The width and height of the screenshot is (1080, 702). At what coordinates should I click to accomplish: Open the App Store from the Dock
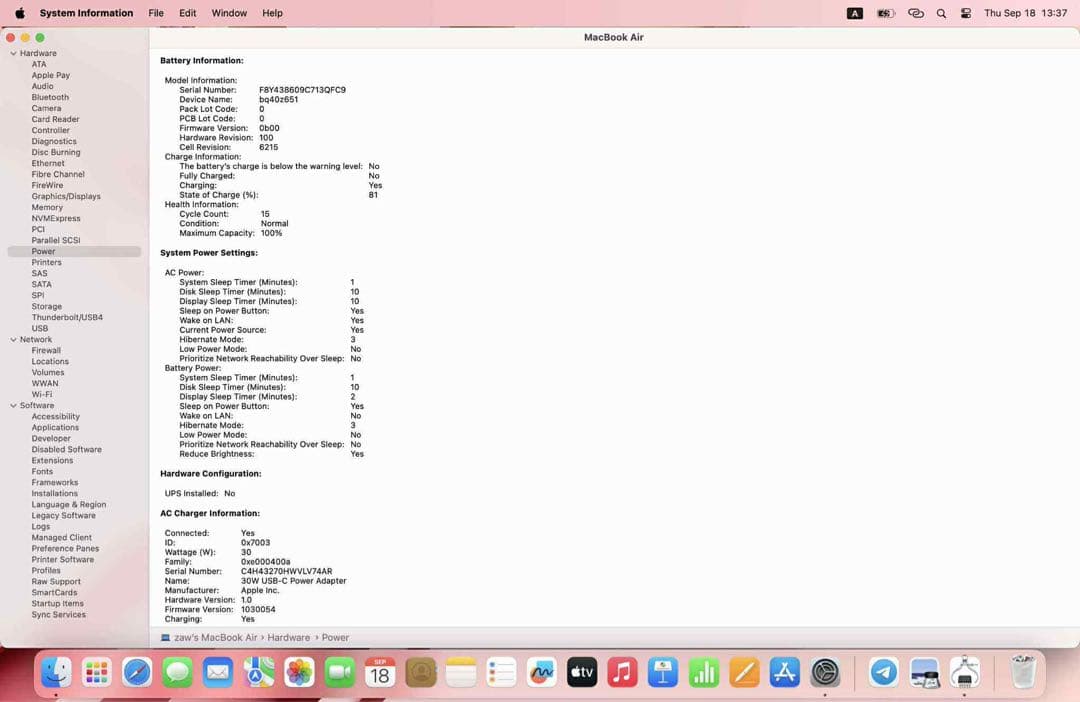click(x=784, y=673)
